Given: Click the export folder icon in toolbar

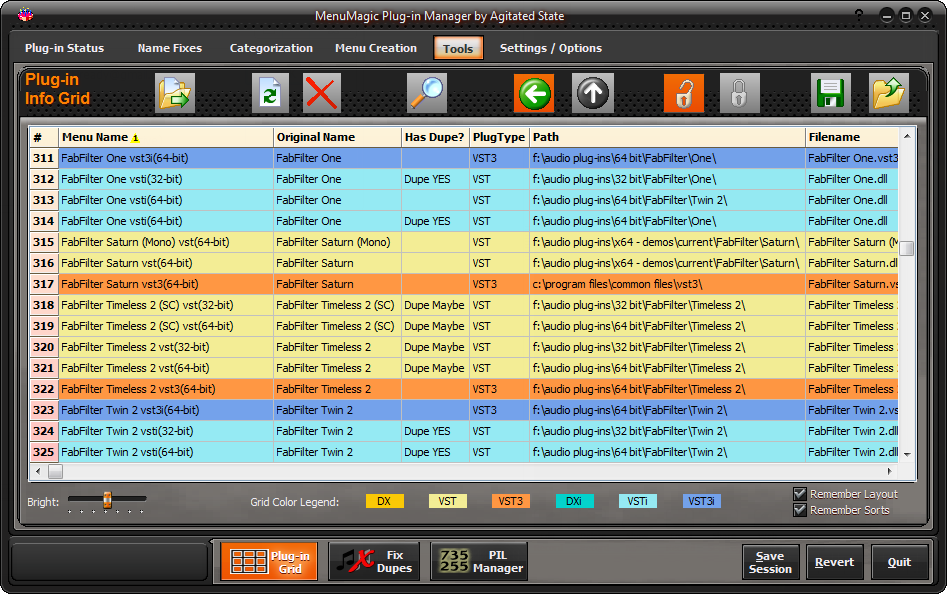Looking at the screenshot, I should (175, 93).
